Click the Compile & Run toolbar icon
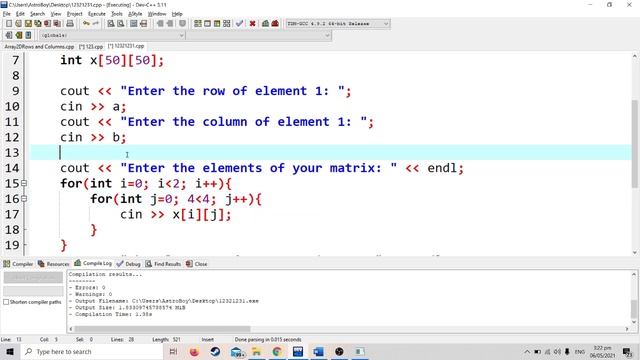Image resolution: width=640 pixels, height=360 pixels. tap(217, 24)
